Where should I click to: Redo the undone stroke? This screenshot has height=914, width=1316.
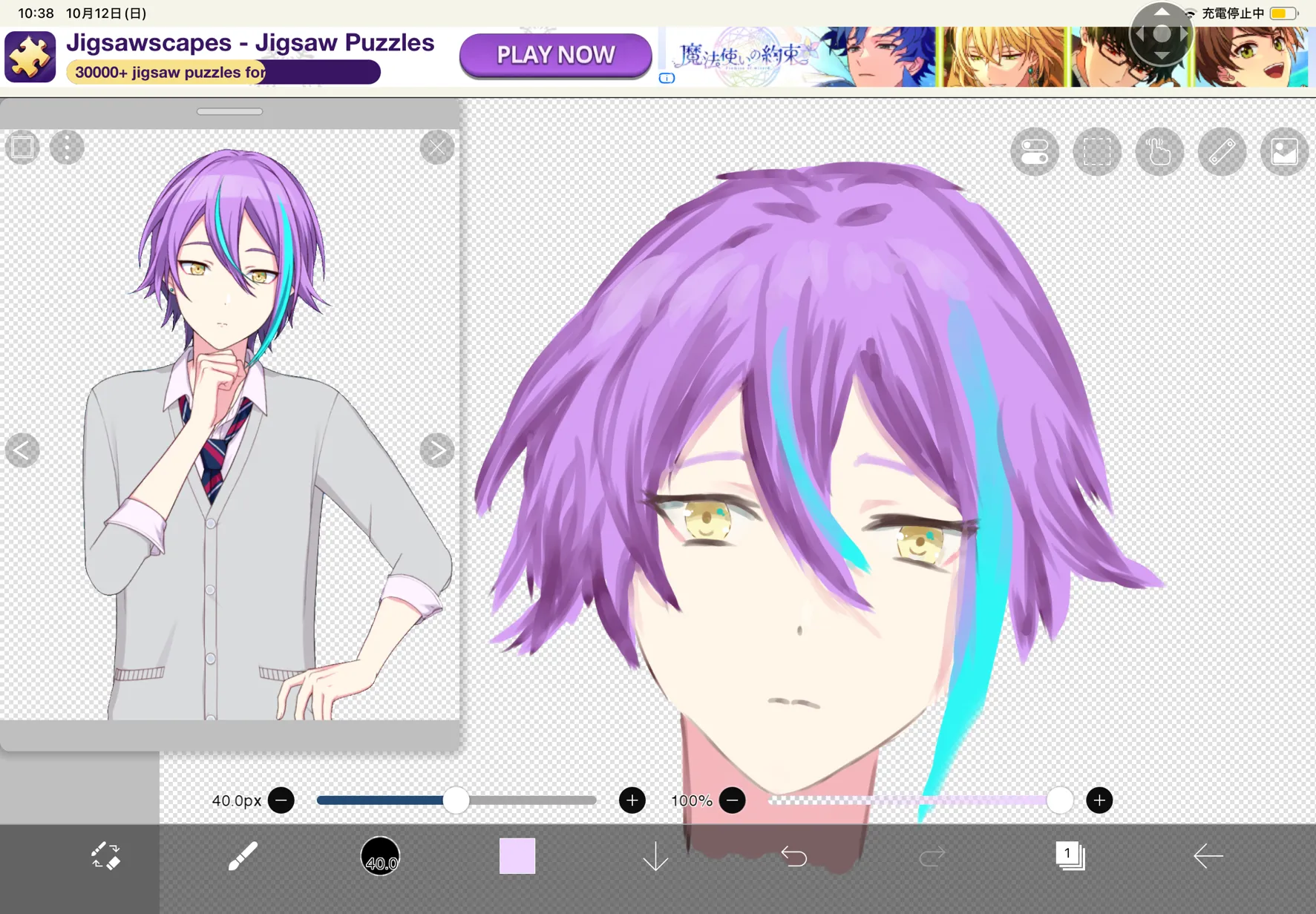pos(932,857)
